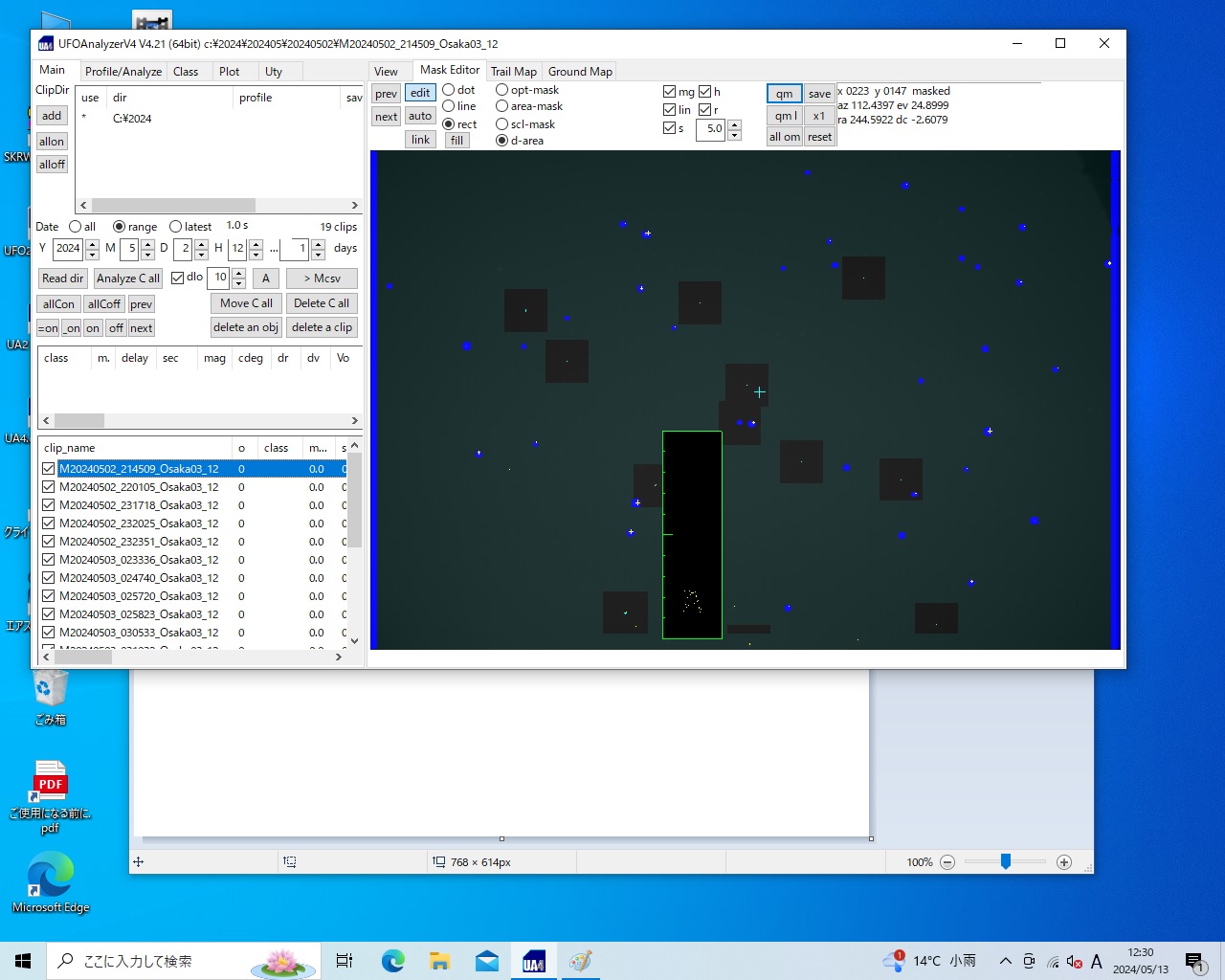Viewport: 1225px width, 980px height.
Task: Click the zoom in plus icon
Action: [1063, 862]
